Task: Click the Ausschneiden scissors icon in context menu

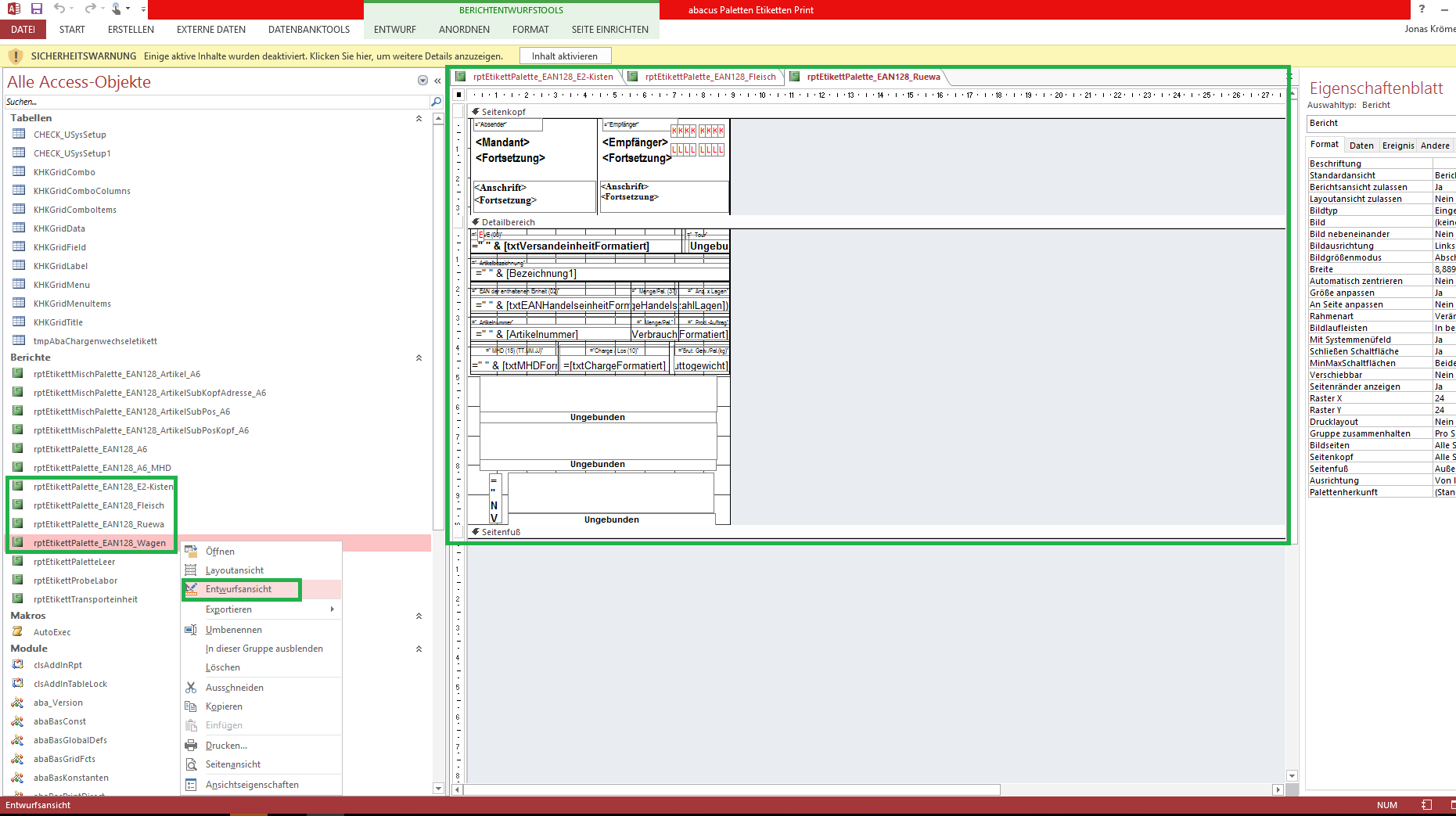Action: pyautogui.click(x=191, y=688)
